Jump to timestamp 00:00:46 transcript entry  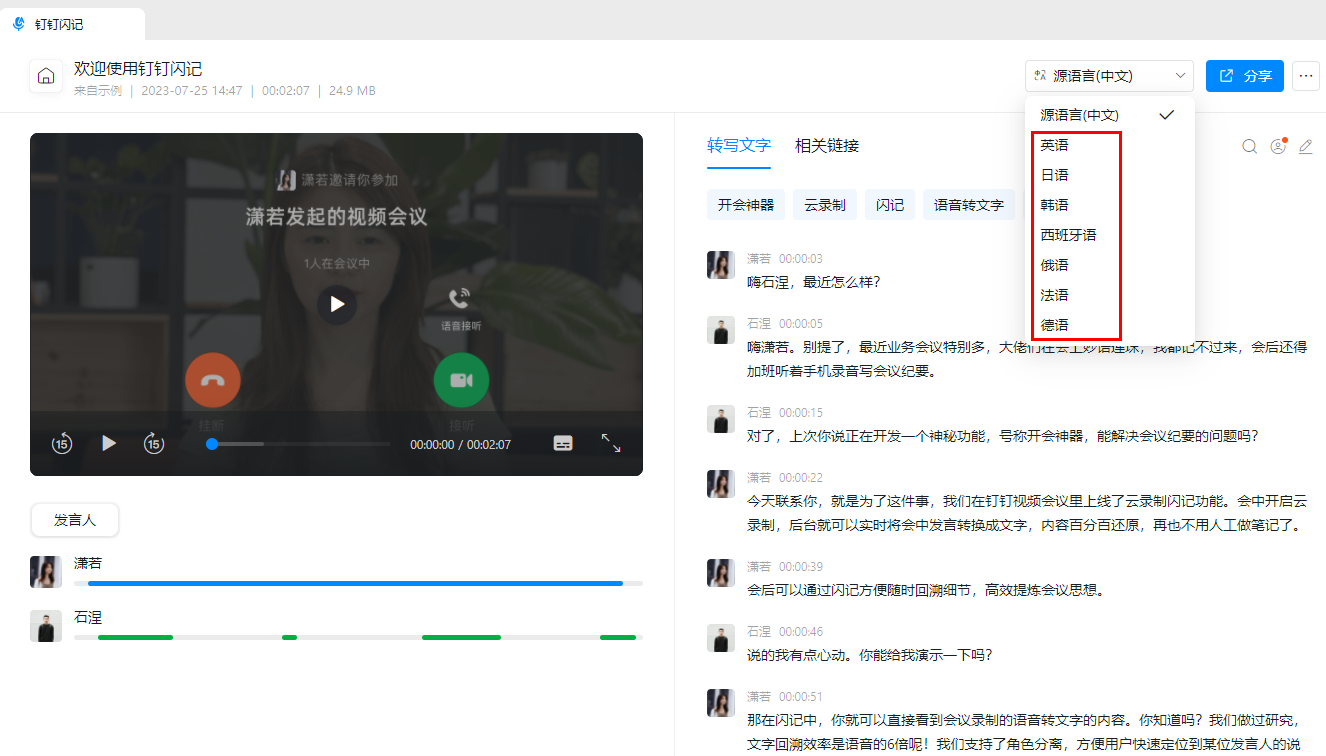coord(801,632)
